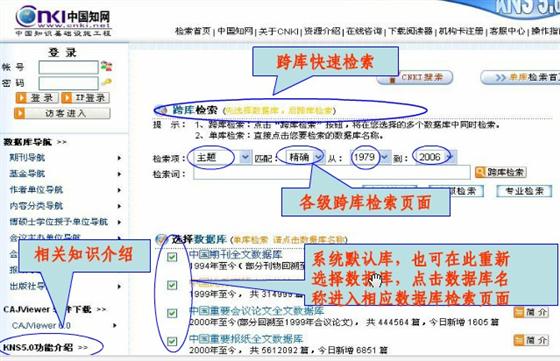This screenshot has width=560, height=361.
Task: Click the 简介 icon for conference papers database
Action: [x=519, y=312]
